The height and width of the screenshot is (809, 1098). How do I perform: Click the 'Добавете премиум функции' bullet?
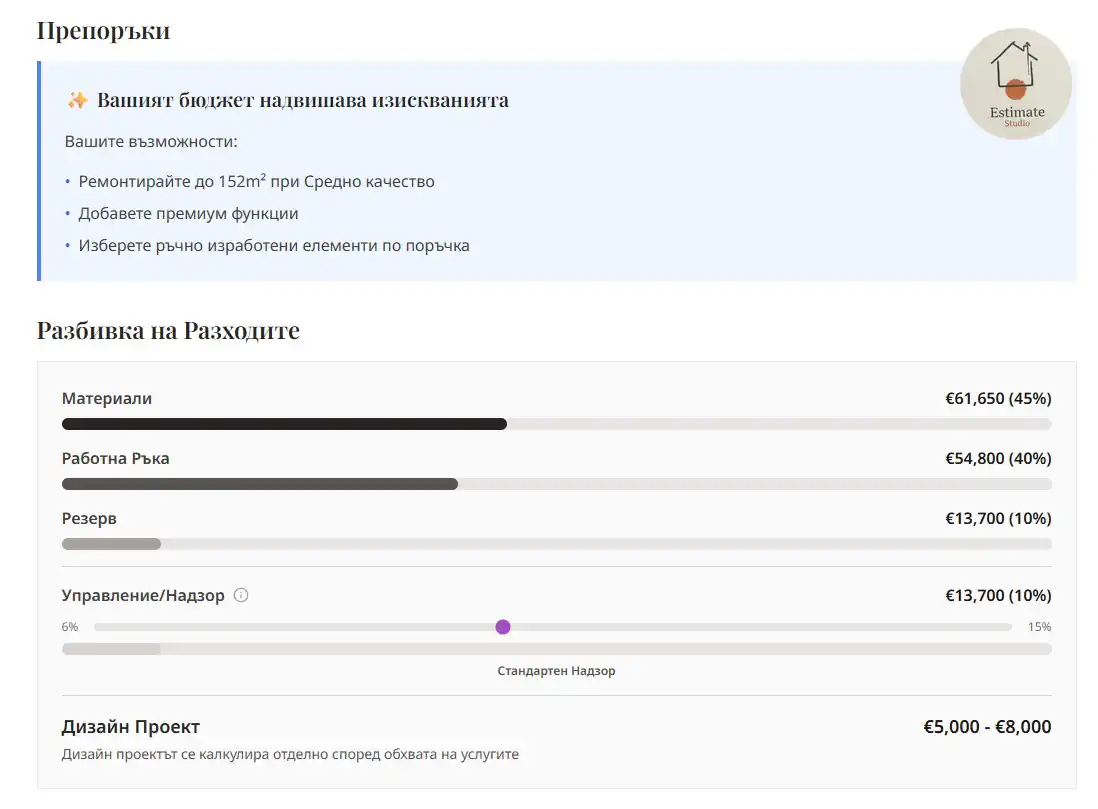[188, 213]
